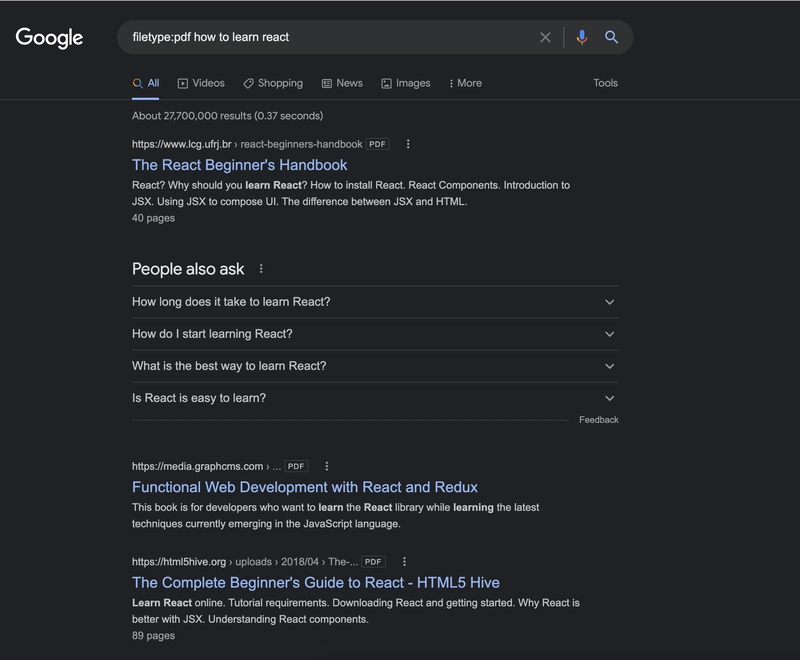Viewport: 800px width, 660px height.
Task: Click the PDF badge on the lcg.ufrj.br result
Action: [x=378, y=144]
